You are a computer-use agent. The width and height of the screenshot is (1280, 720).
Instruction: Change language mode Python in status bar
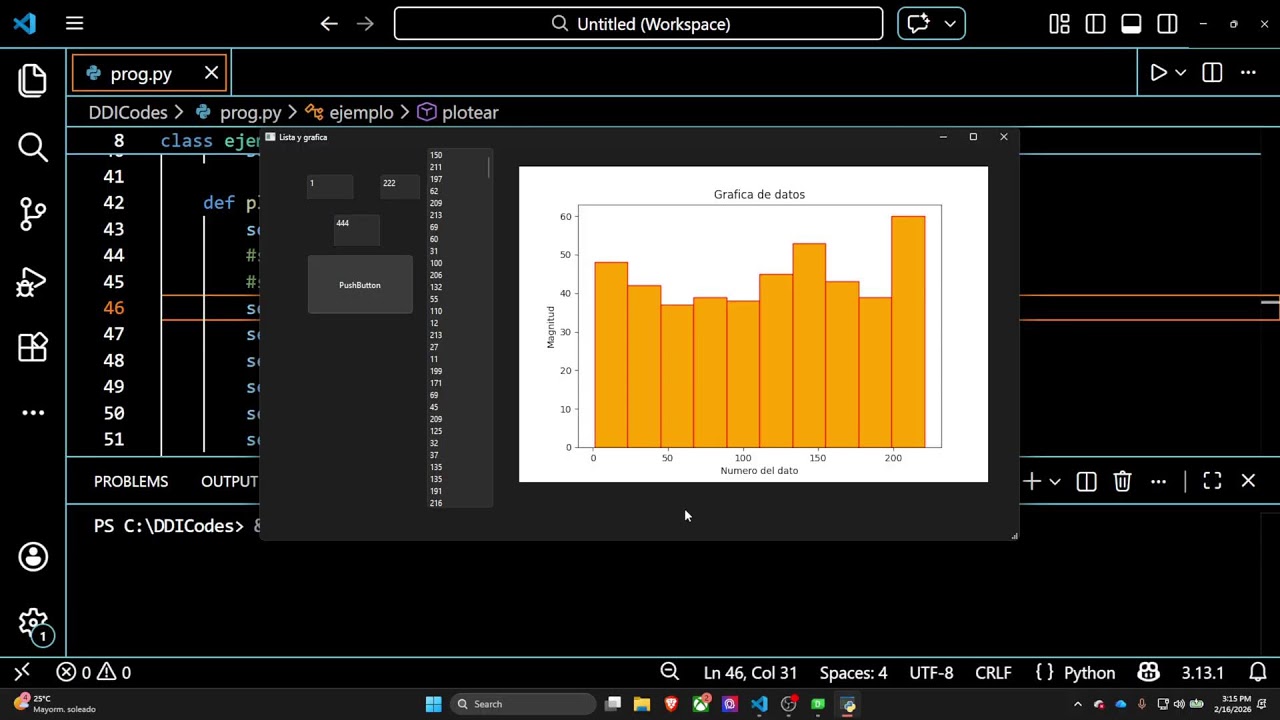click(1089, 672)
